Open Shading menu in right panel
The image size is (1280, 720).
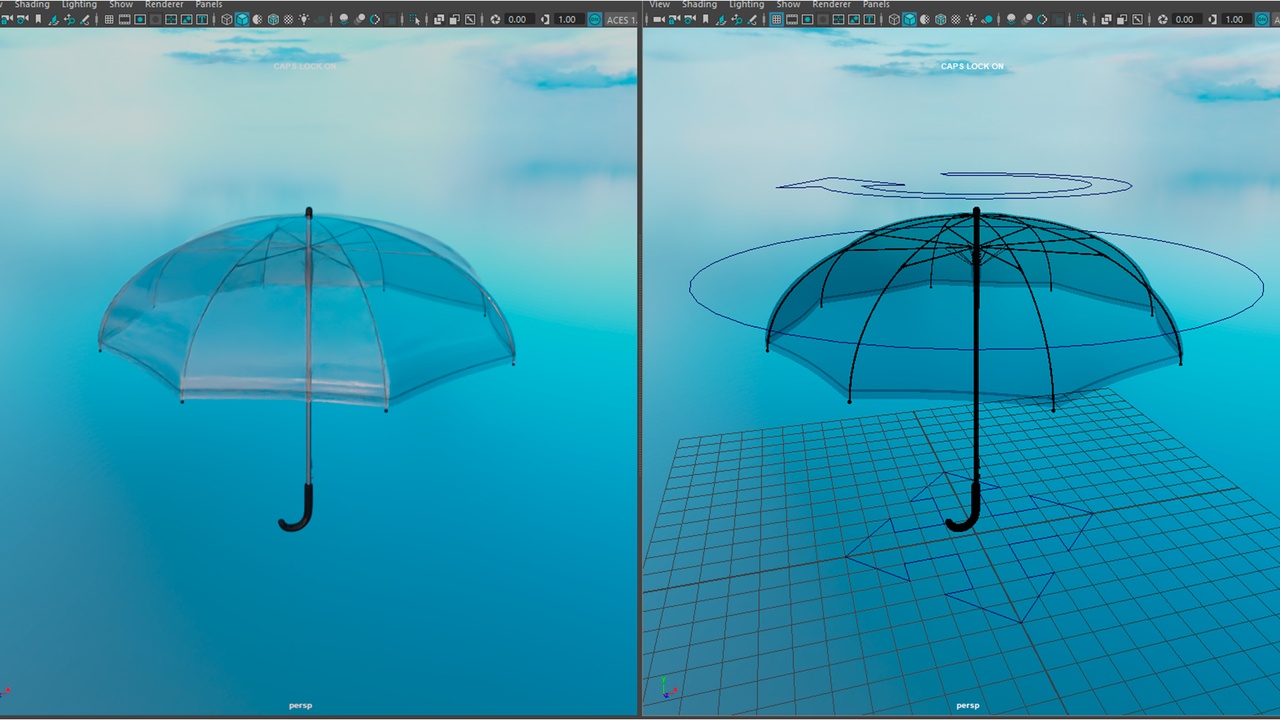click(x=699, y=4)
